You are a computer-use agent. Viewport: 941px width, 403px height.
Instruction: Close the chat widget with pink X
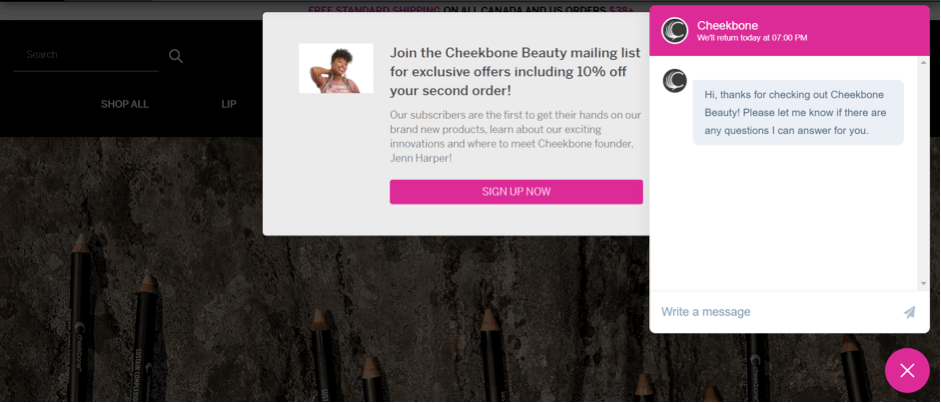click(907, 371)
